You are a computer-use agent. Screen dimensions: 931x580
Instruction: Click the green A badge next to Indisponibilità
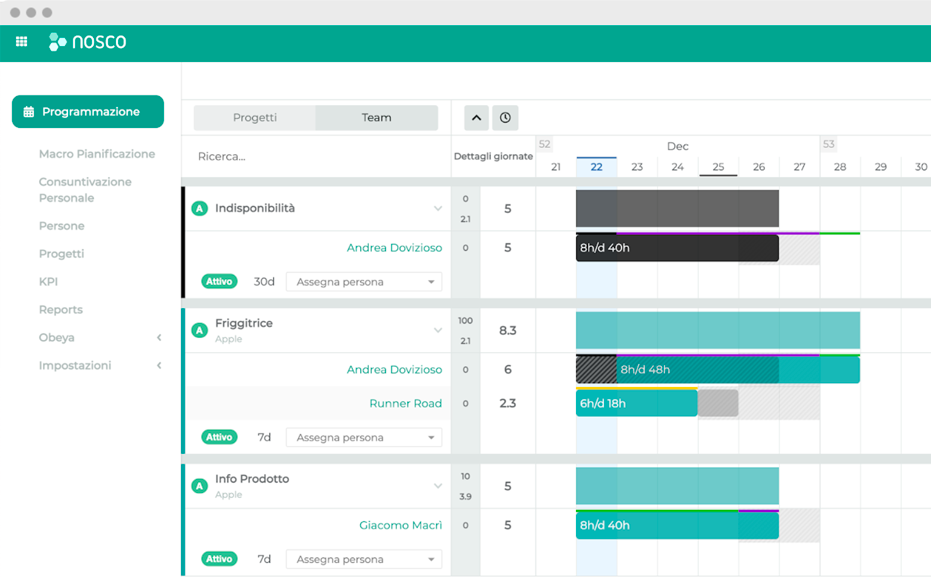[199, 209]
